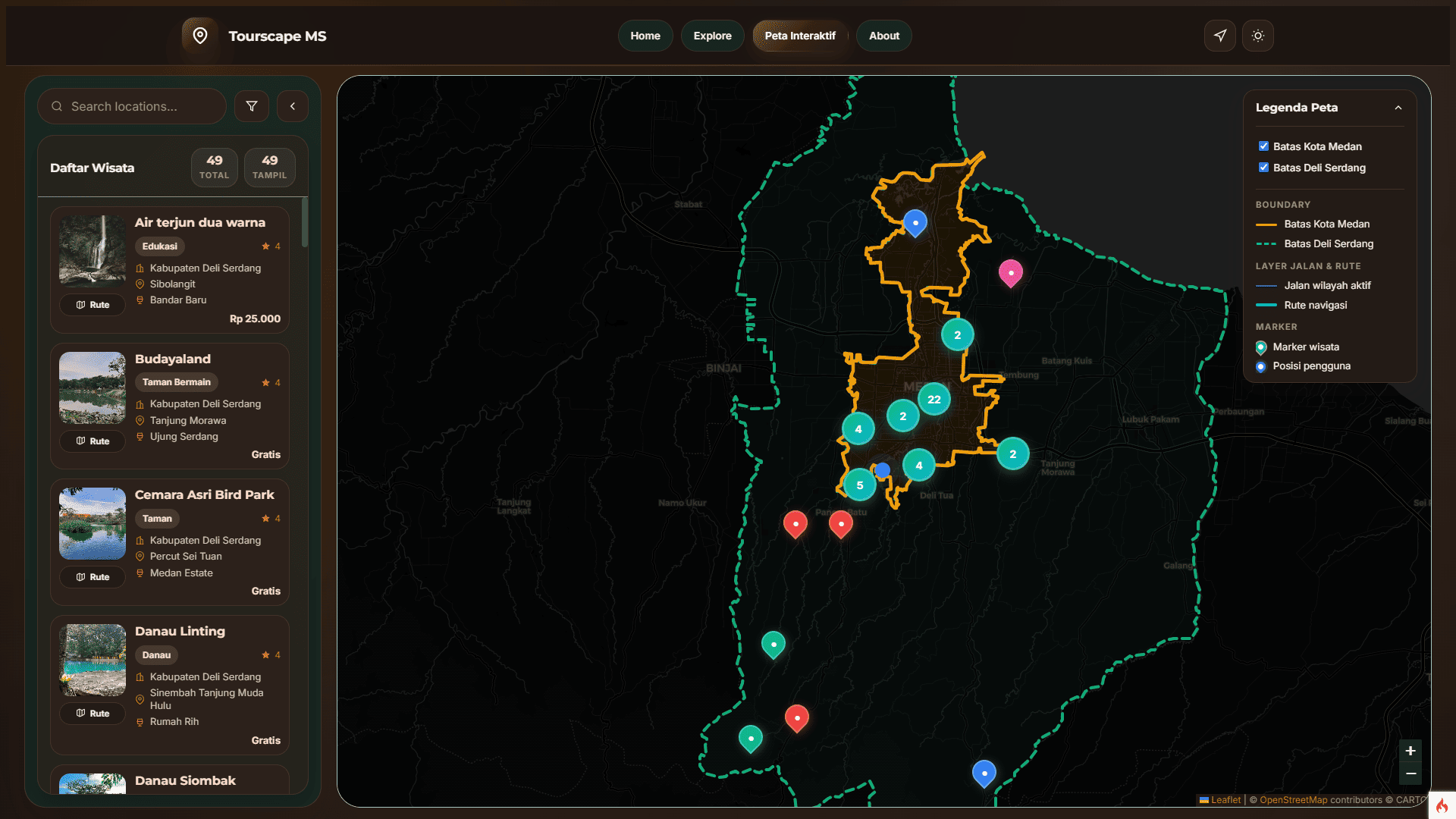Click the pink pin marker on map
This screenshot has width=1456, height=819.
point(1011,274)
